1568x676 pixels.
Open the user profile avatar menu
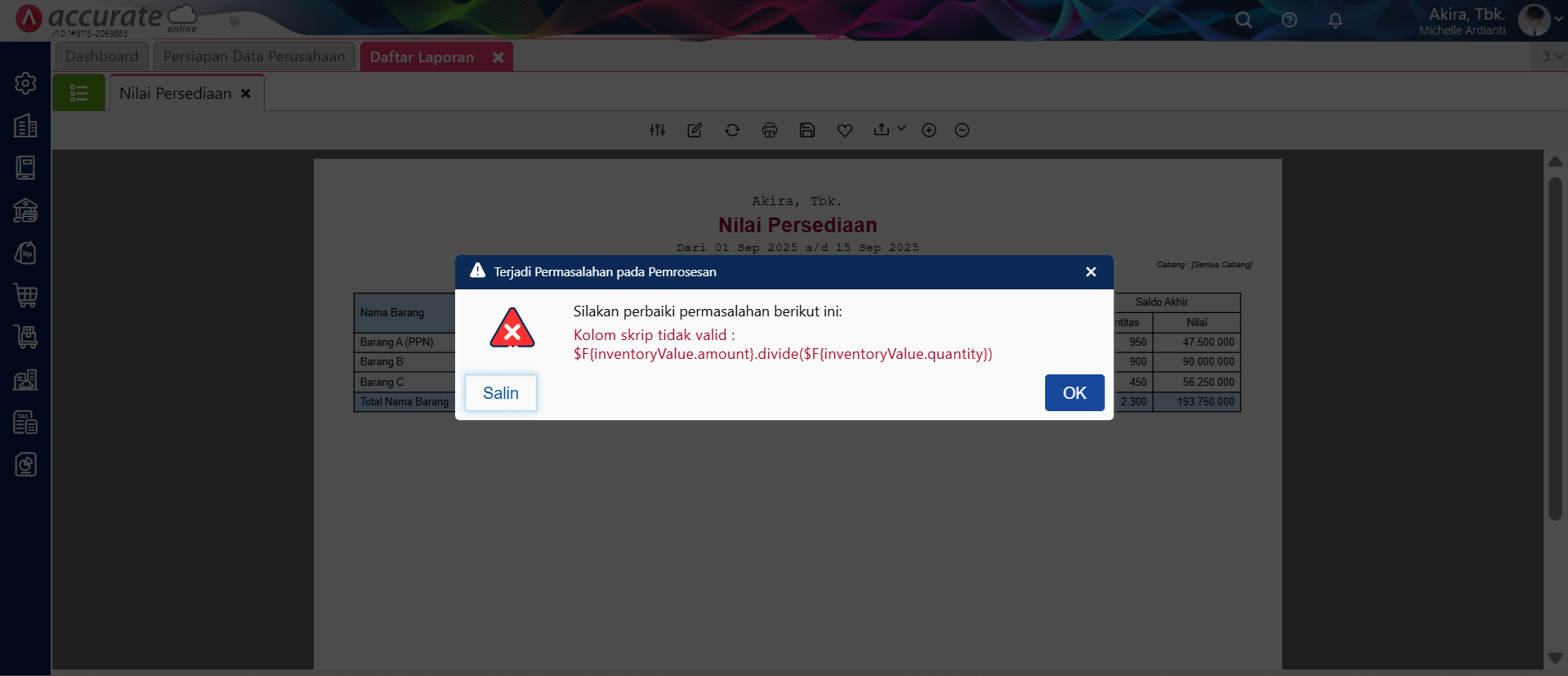click(x=1534, y=20)
